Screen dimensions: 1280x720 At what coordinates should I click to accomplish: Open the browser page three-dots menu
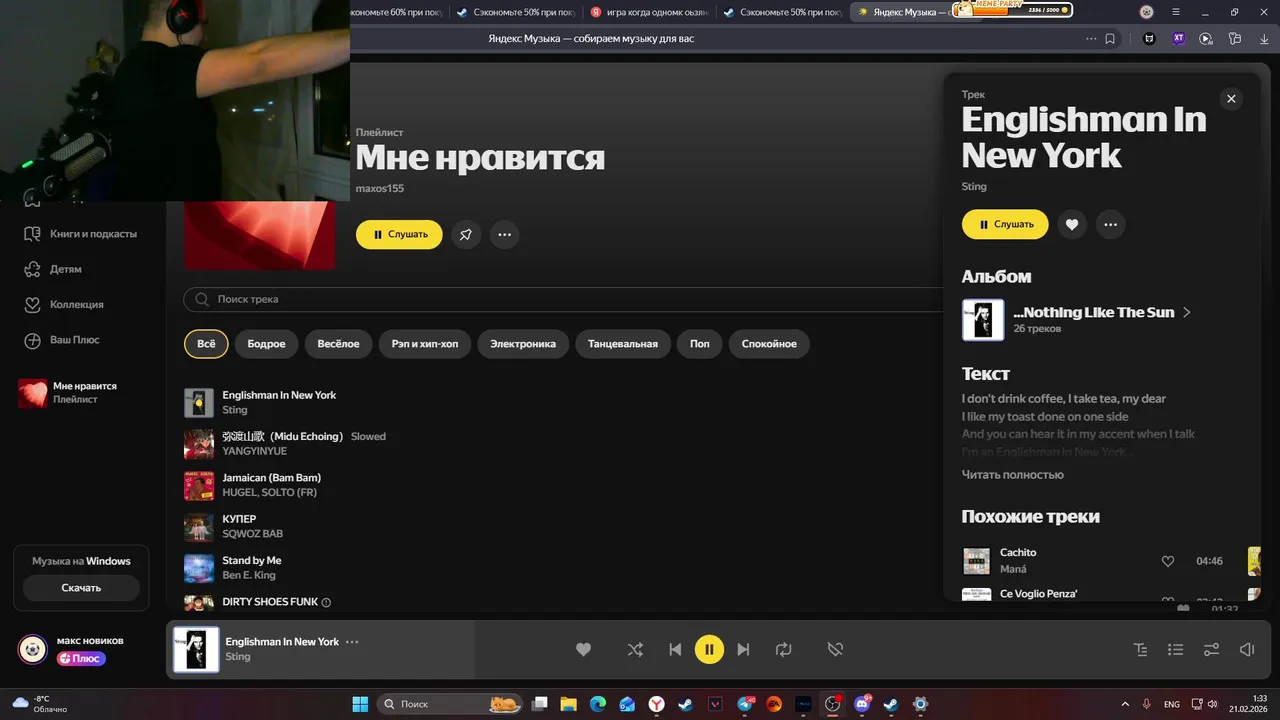coord(1091,39)
